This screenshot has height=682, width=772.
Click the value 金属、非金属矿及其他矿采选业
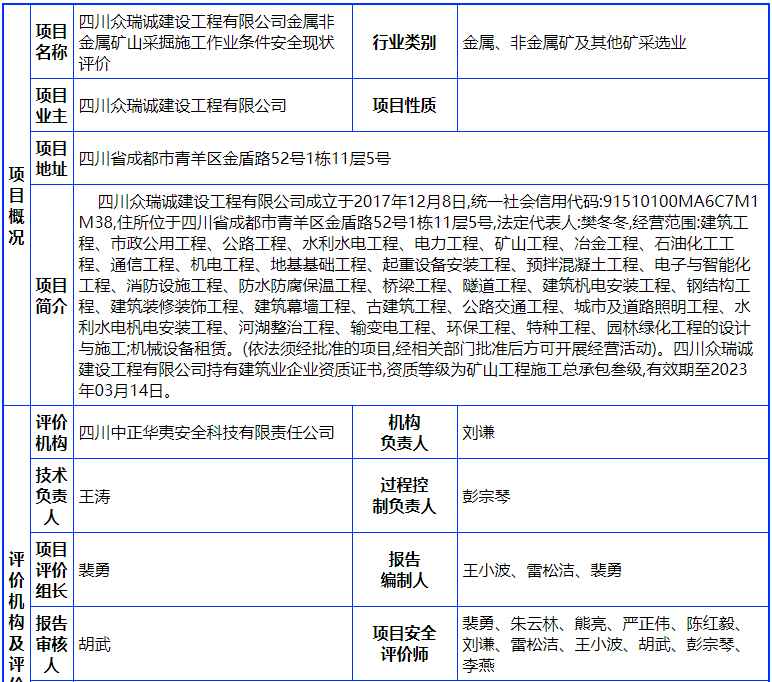tap(574, 43)
